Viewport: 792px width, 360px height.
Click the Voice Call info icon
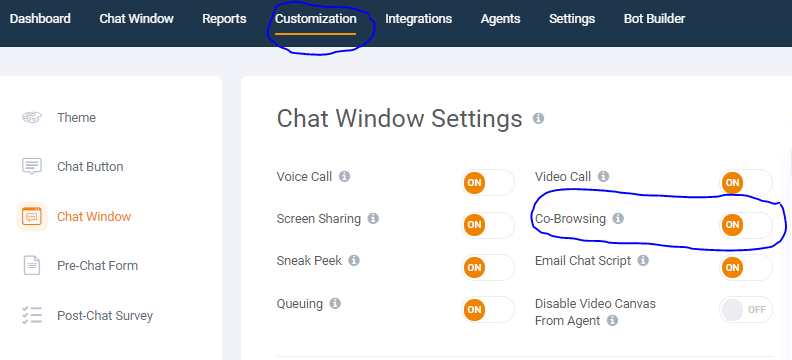[x=344, y=177]
